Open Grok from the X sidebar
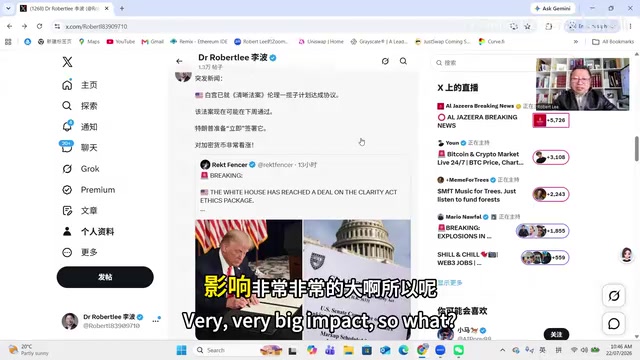Image resolution: width=640 pixels, height=360 pixels. [x=80, y=169]
